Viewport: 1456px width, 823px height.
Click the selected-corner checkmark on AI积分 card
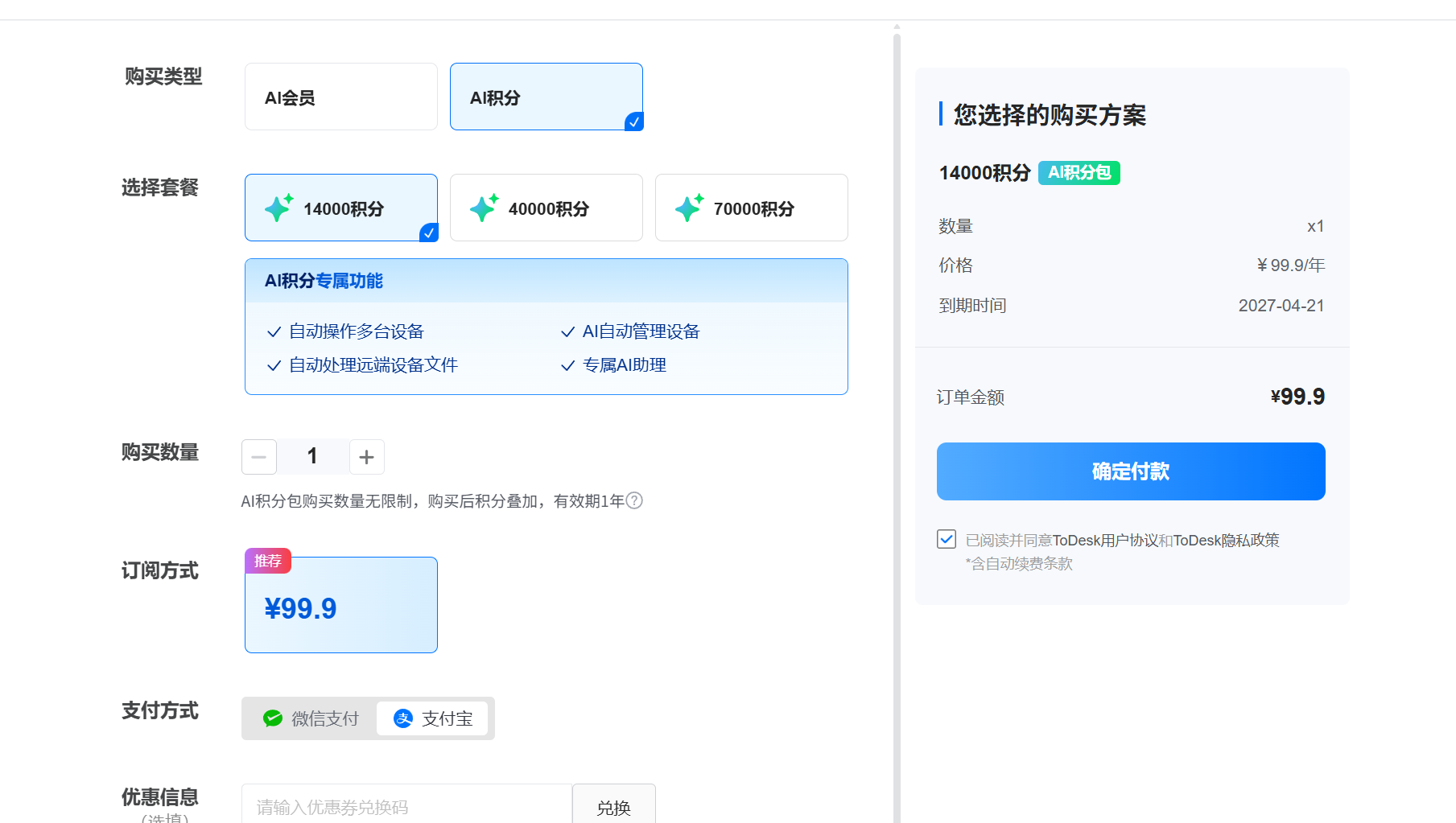click(634, 121)
